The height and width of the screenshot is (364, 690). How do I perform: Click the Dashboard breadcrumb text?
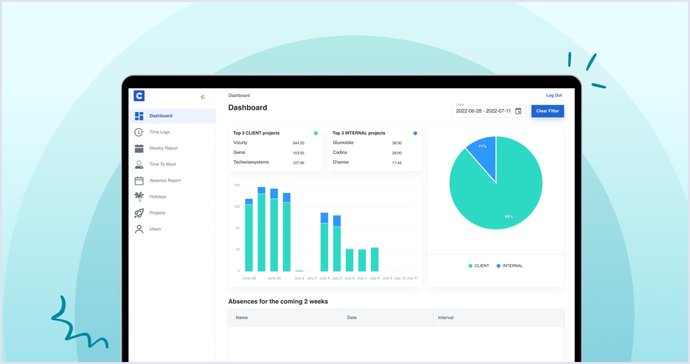pos(239,95)
